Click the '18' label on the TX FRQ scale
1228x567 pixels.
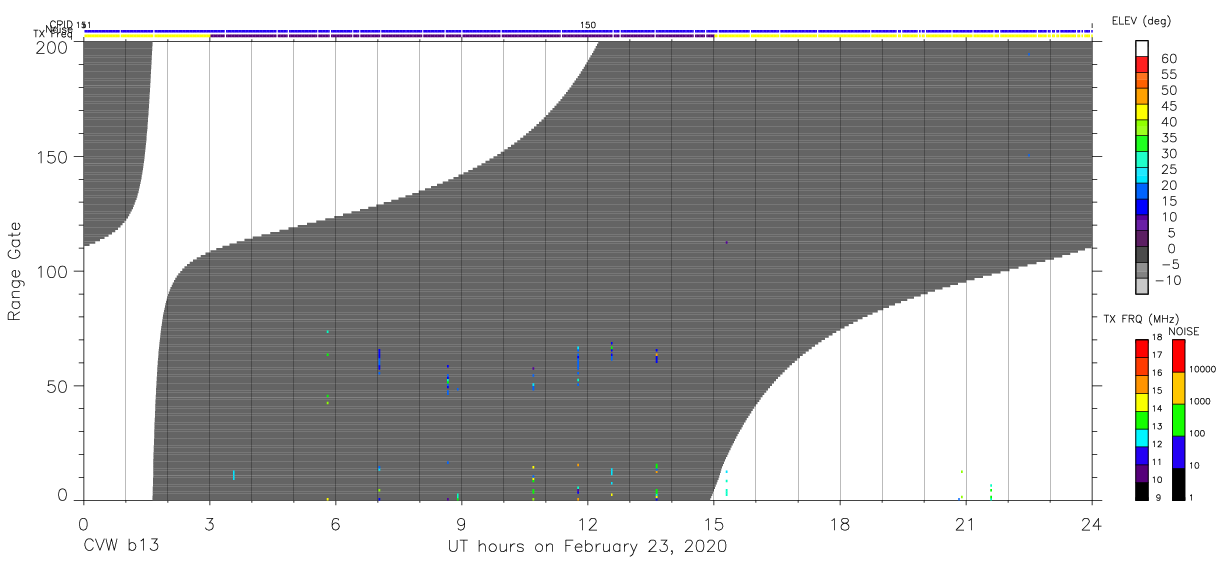(x=1156, y=338)
